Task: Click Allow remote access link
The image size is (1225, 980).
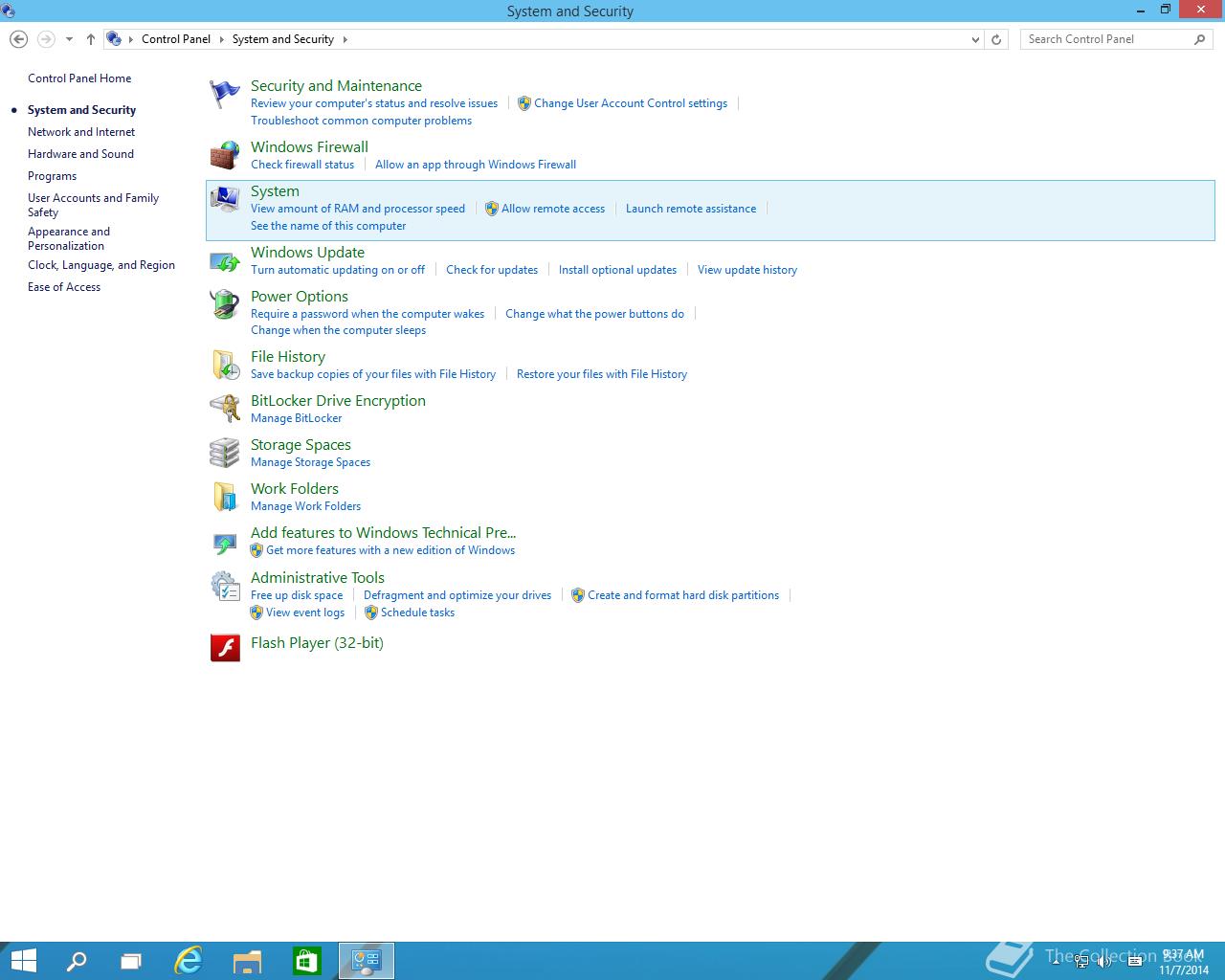Action: point(553,209)
